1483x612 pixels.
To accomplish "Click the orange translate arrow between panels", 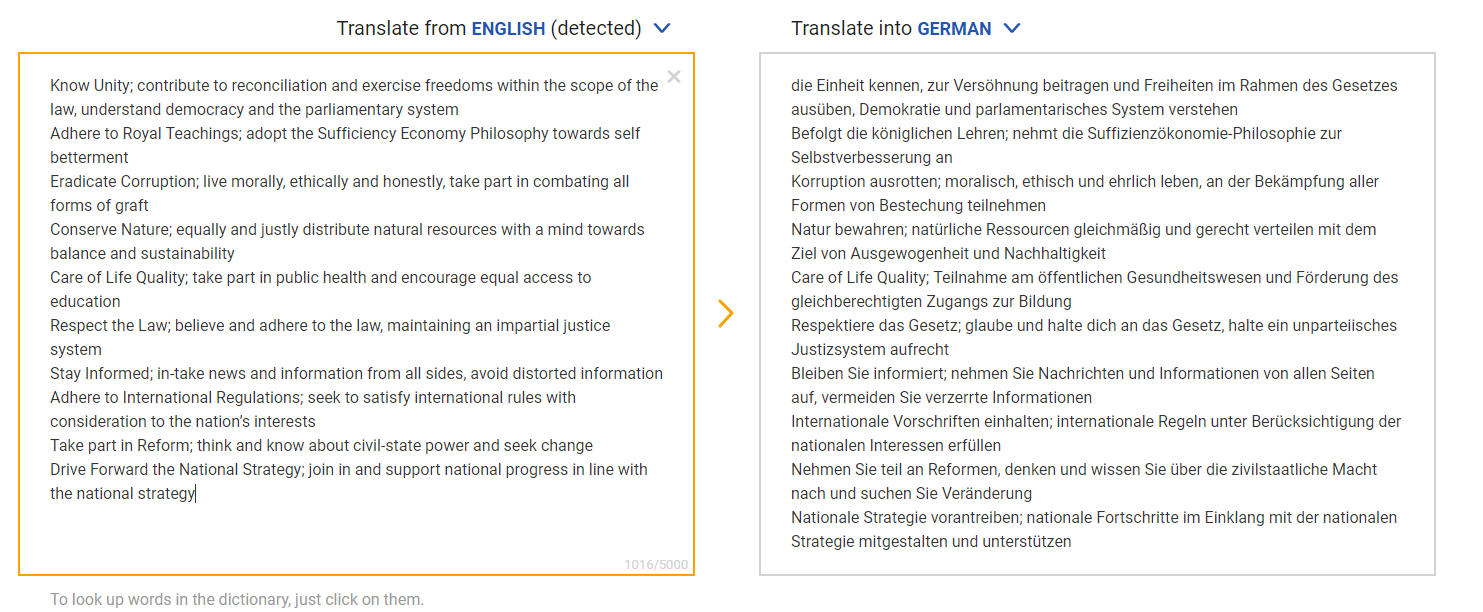I will [x=726, y=314].
